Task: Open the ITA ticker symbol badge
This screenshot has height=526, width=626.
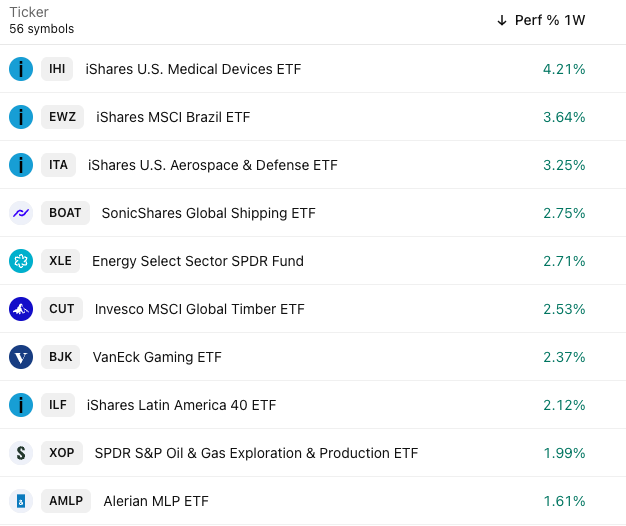Action: pyautogui.click(x=58, y=165)
